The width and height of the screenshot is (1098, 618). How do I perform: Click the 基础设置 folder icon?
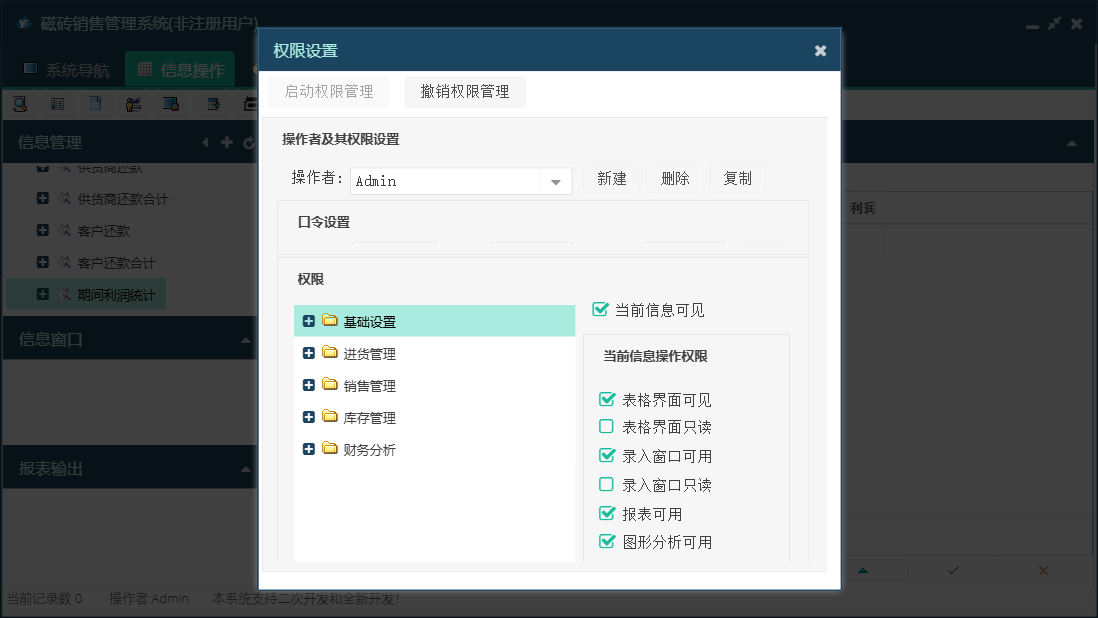(x=330, y=321)
